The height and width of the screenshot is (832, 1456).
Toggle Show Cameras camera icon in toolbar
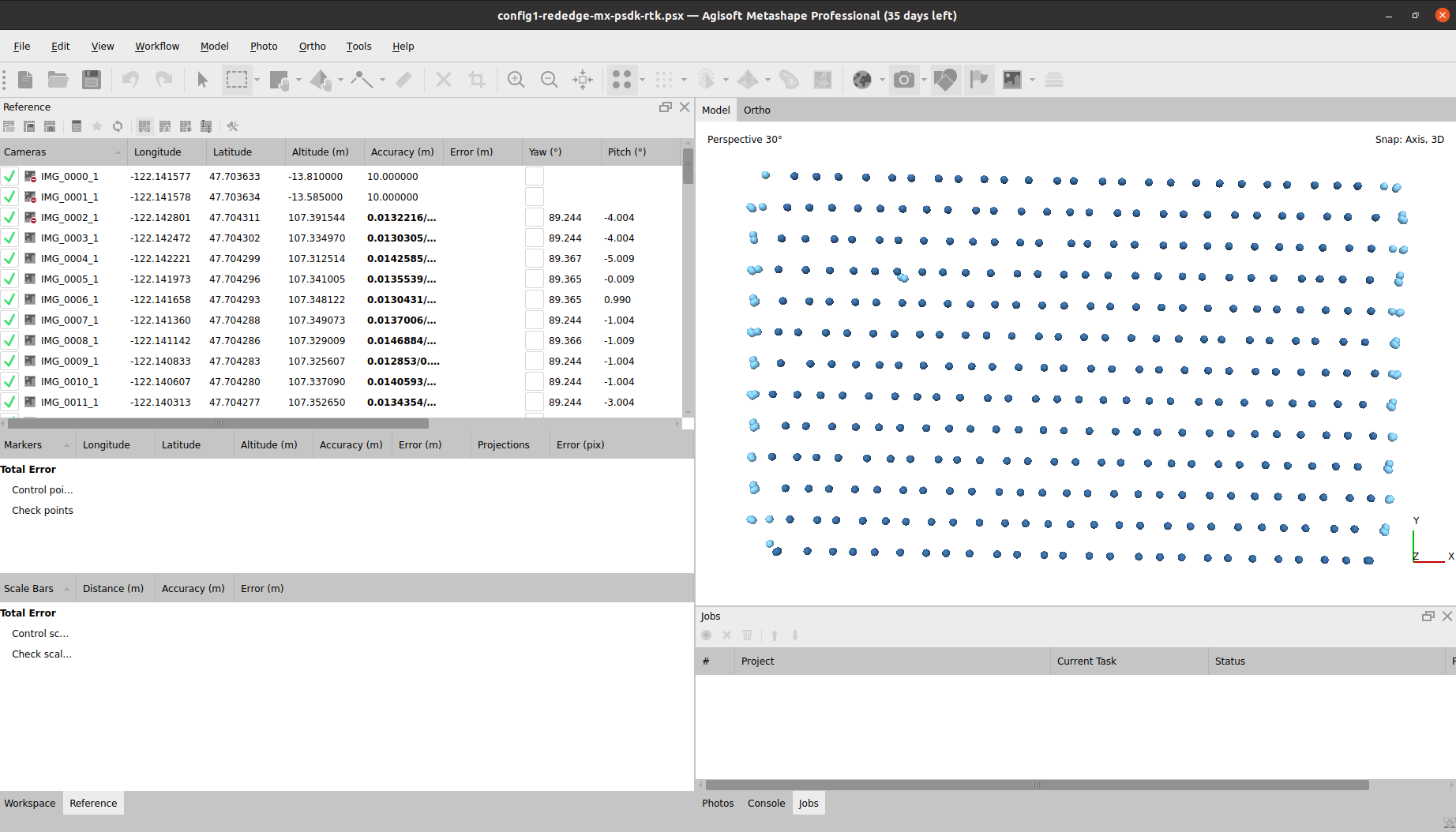tap(903, 80)
